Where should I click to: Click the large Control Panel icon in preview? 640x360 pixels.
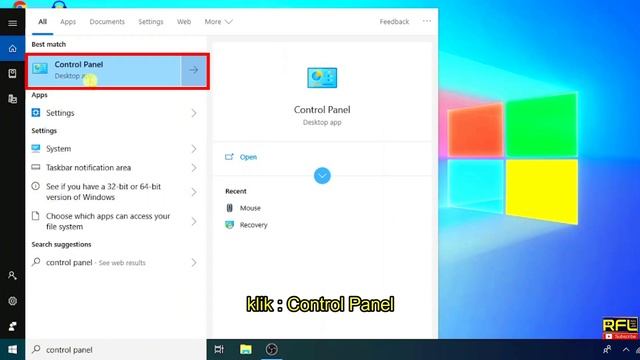322,78
